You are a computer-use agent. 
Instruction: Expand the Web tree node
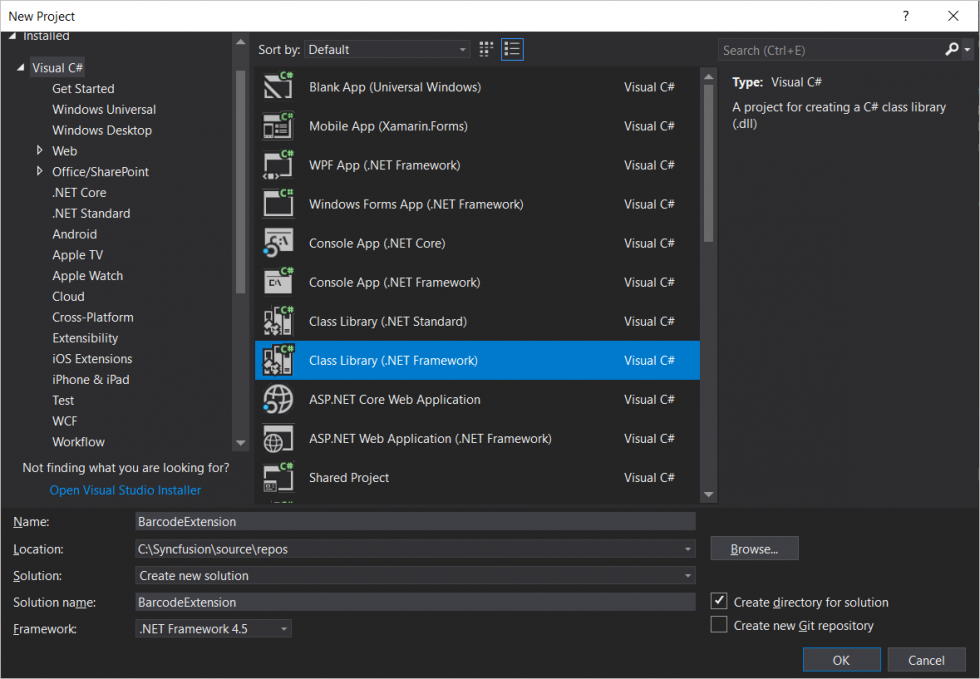(x=40, y=150)
